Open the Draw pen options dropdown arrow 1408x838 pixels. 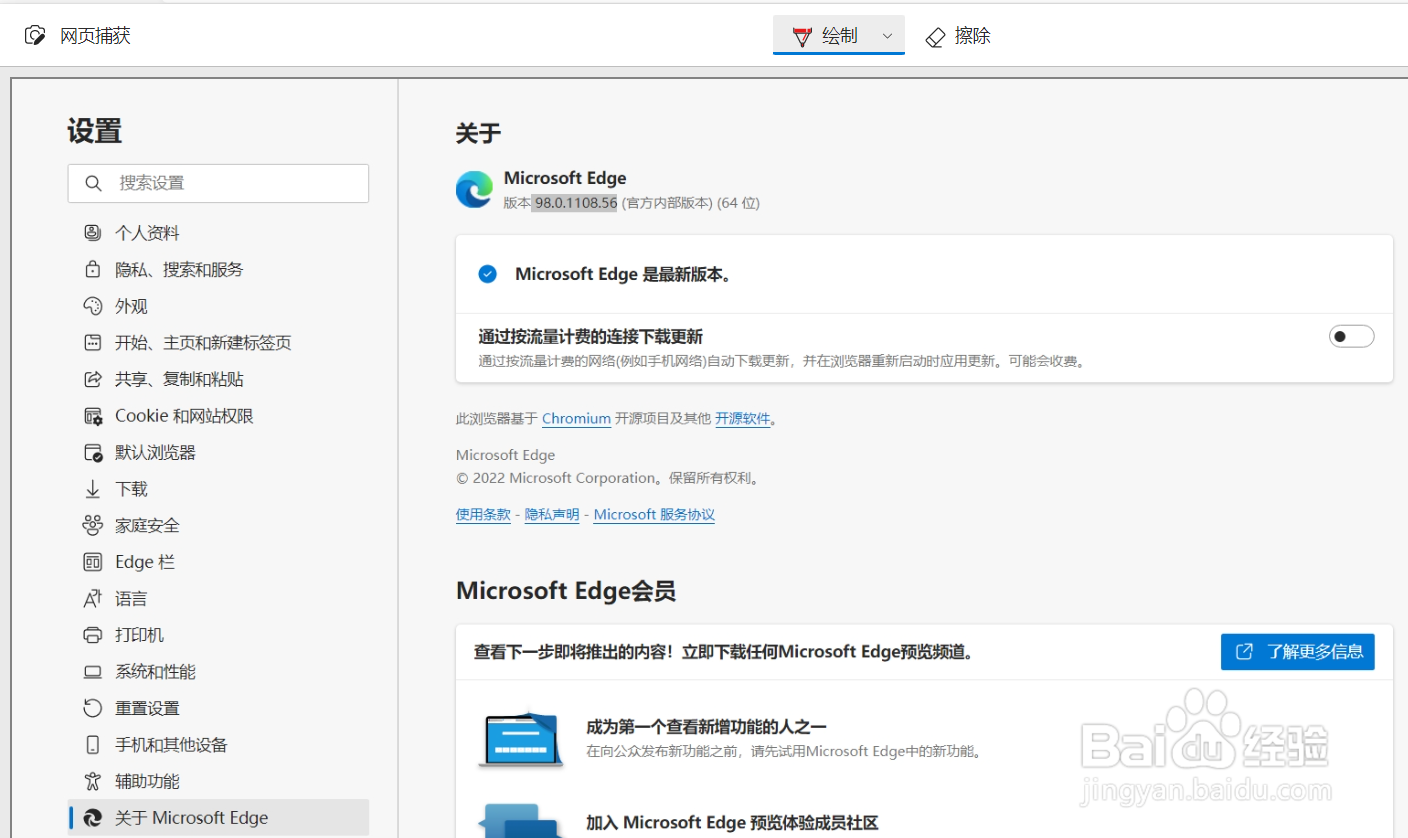coord(887,36)
